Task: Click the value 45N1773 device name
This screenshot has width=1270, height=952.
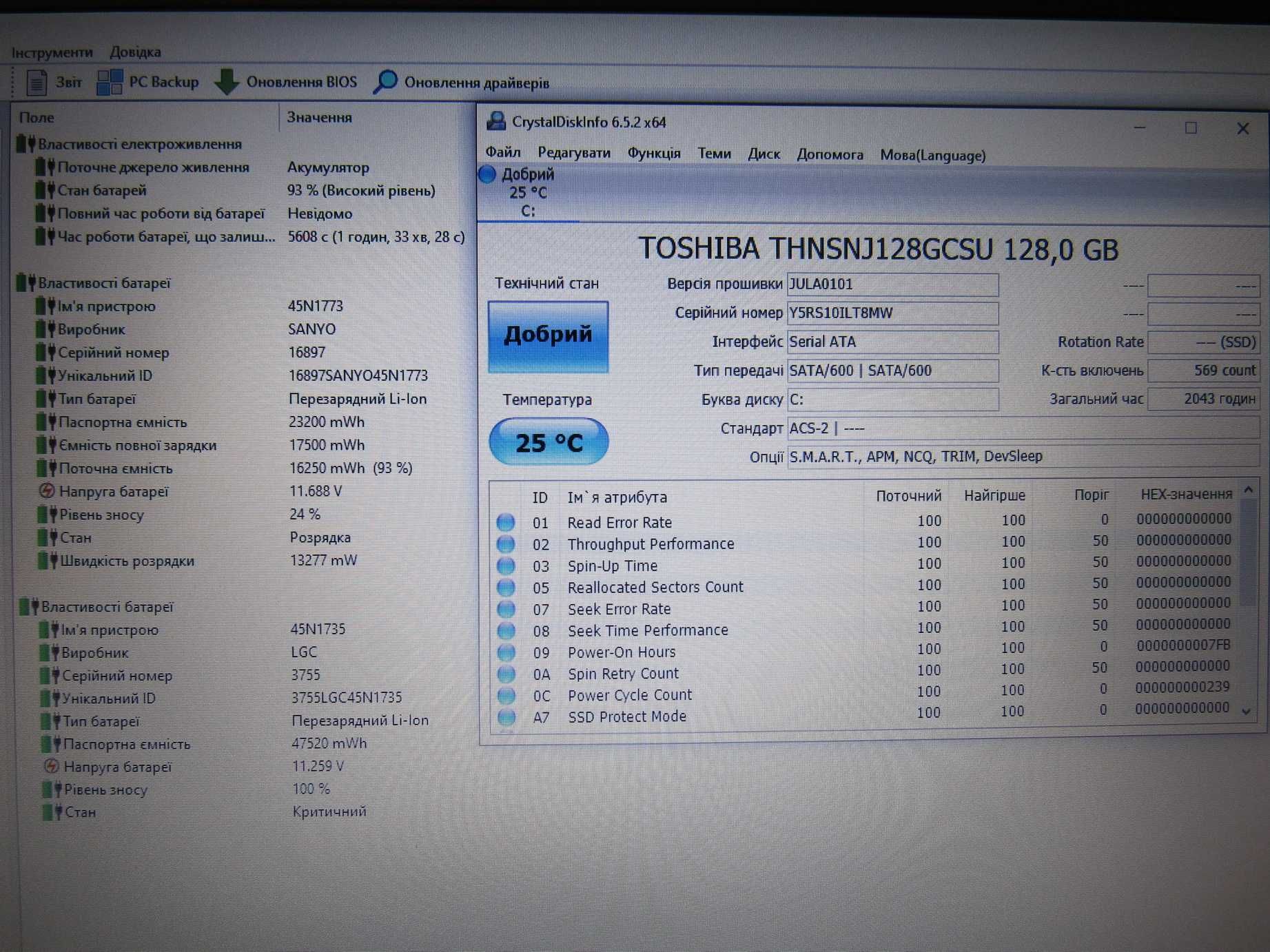Action: click(316, 305)
